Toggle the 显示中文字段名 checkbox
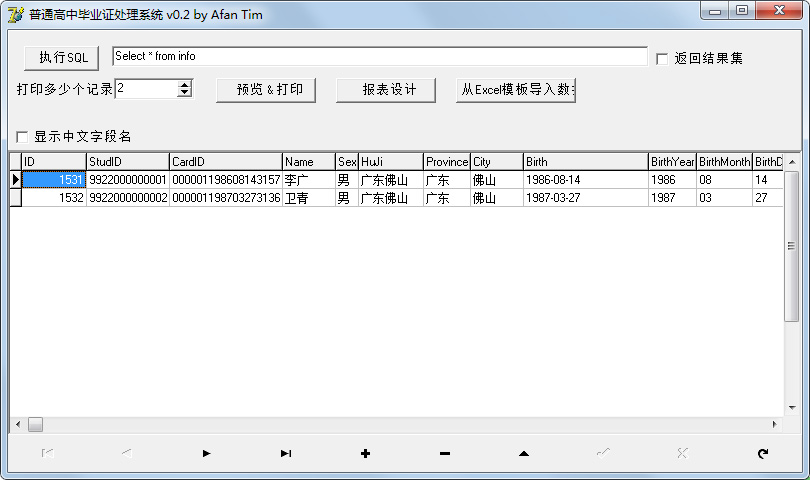Screen dimensions: 810x480 tap(22, 136)
